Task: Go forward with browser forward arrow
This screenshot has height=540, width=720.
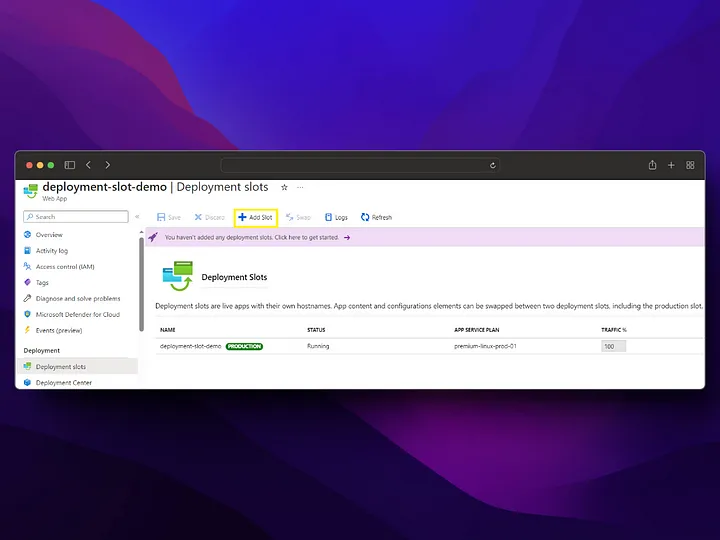Action: pyautogui.click(x=107, y=165)
